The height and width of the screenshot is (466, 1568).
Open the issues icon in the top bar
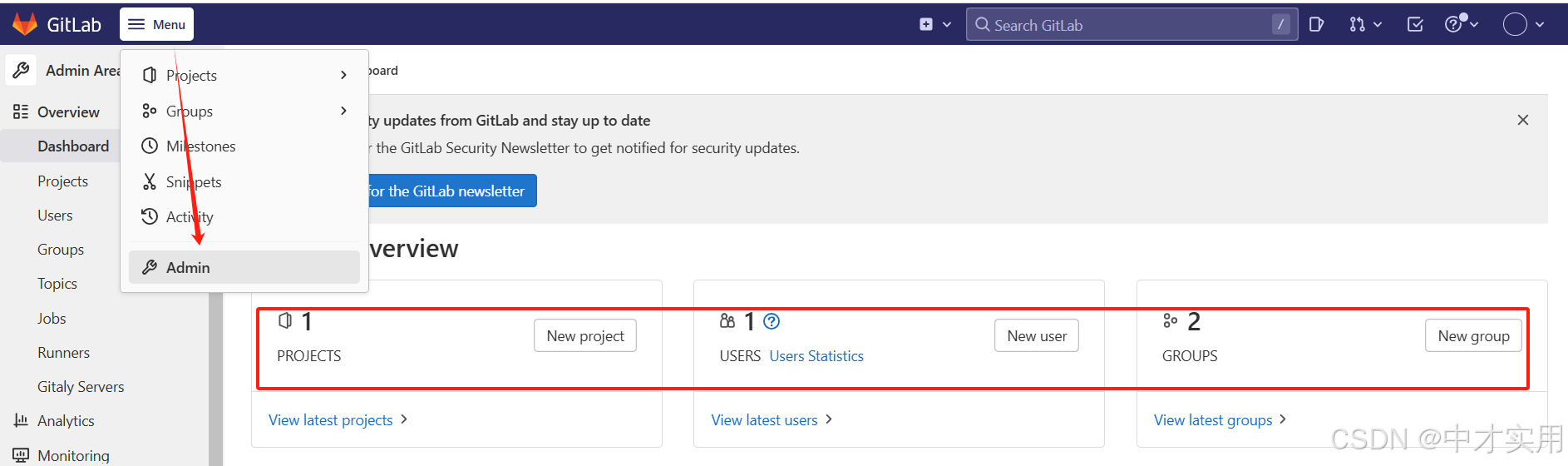click(1316, 24)
